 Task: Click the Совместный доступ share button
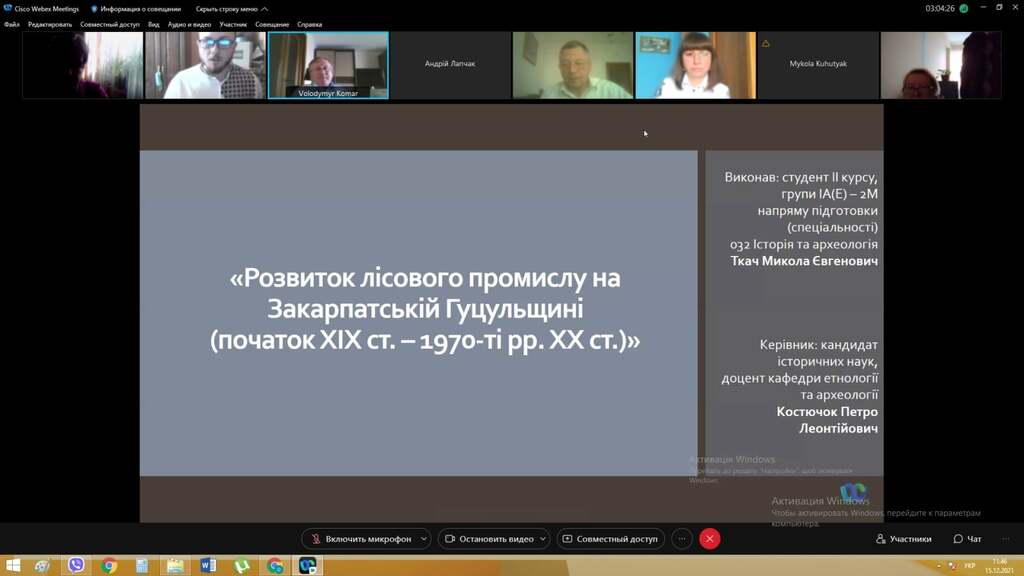[610, 539]
